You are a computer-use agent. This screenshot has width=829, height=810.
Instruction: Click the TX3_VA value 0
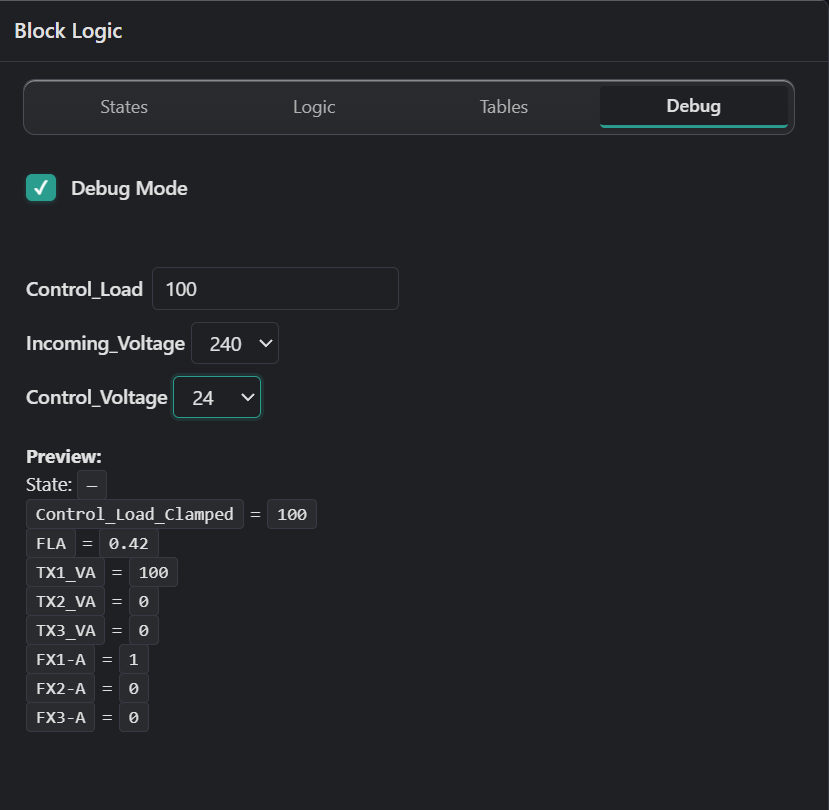(143, 630)
